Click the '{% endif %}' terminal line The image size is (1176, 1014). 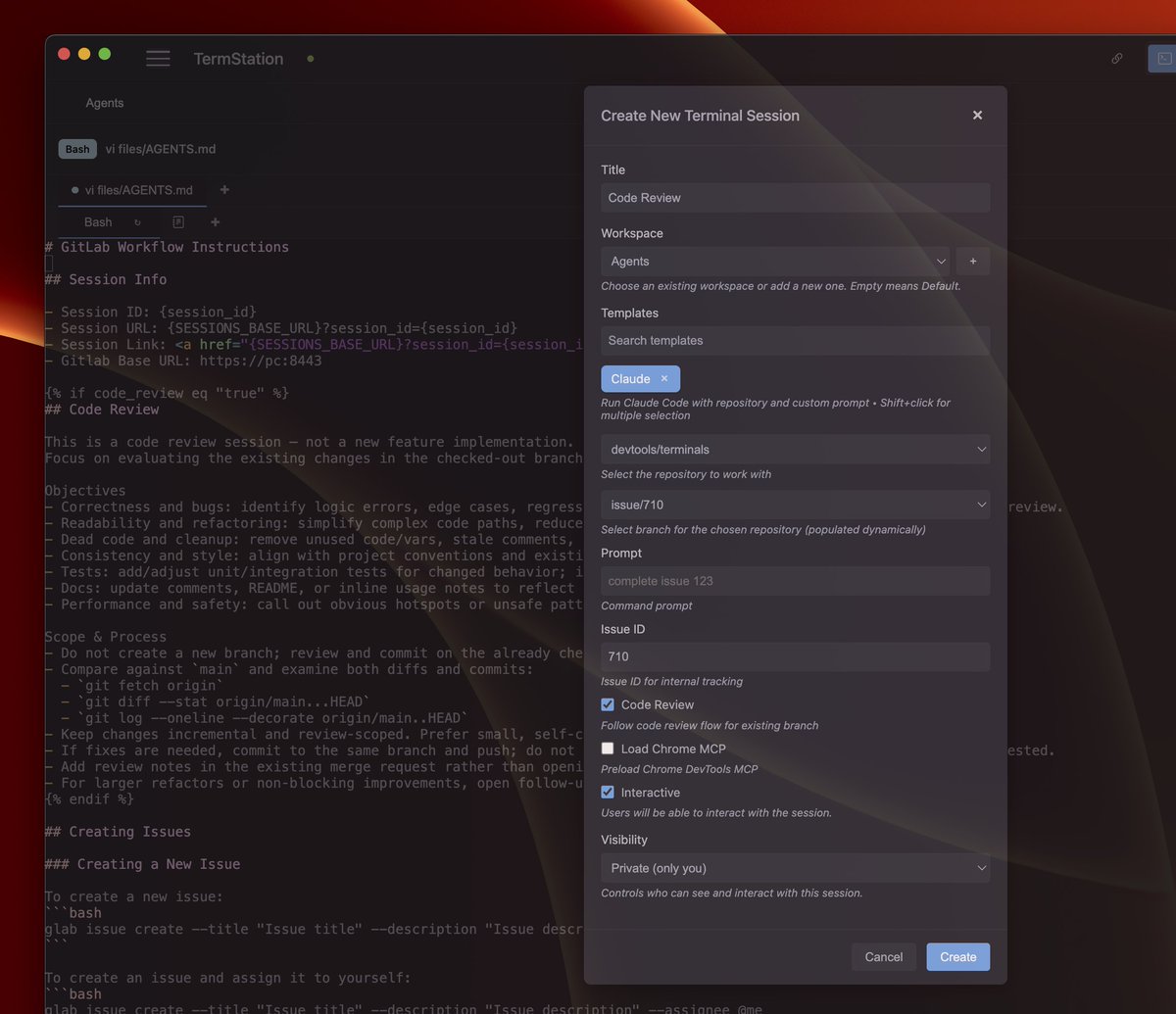click(89, 799)
